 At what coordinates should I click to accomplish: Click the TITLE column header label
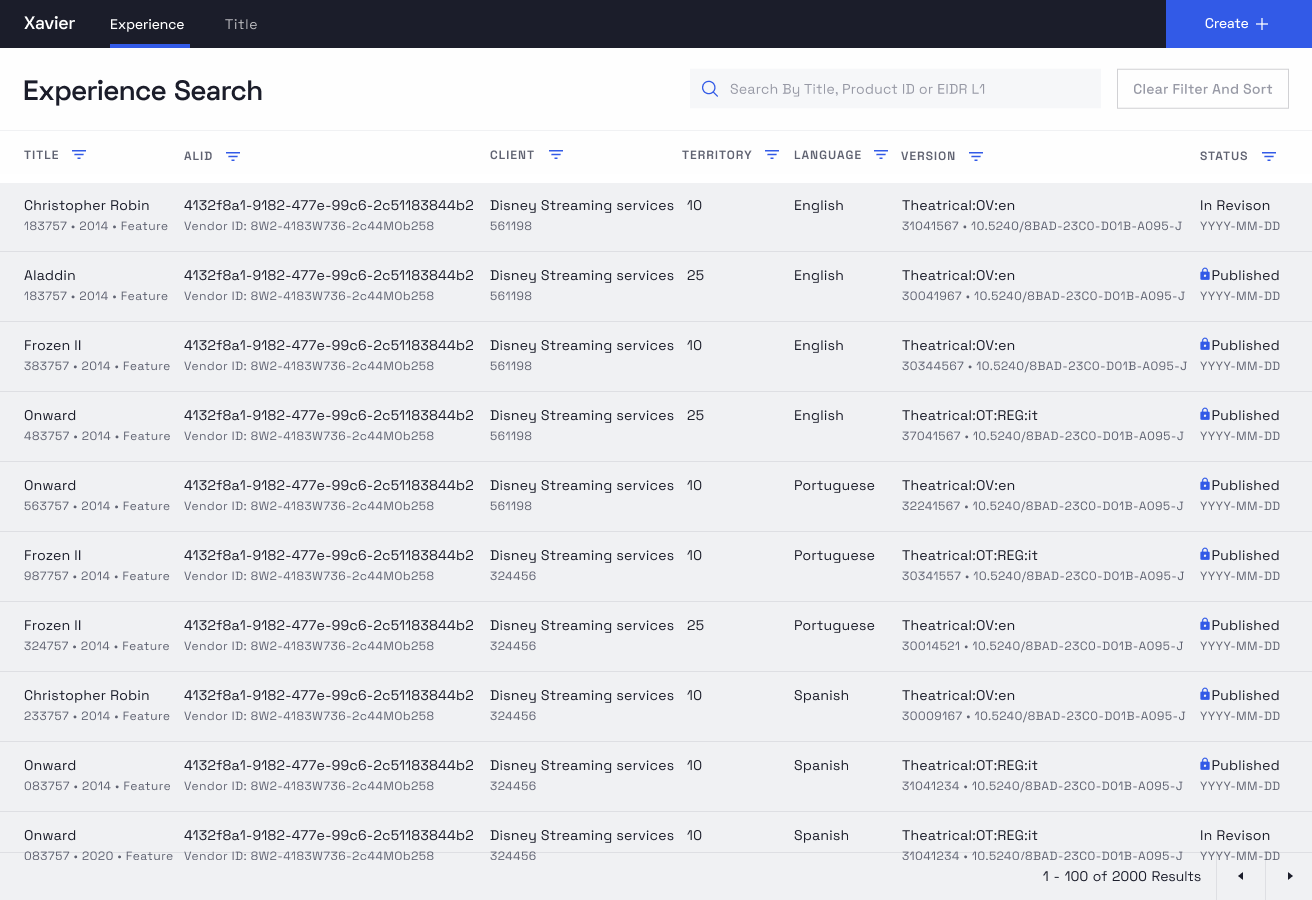42,155
